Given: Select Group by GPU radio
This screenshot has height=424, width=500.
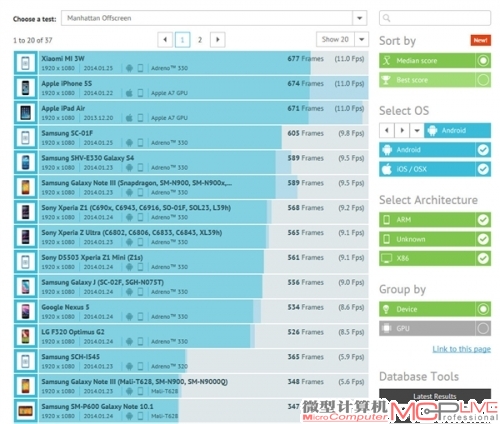Looking at the screenshot, I should point(483,329).
